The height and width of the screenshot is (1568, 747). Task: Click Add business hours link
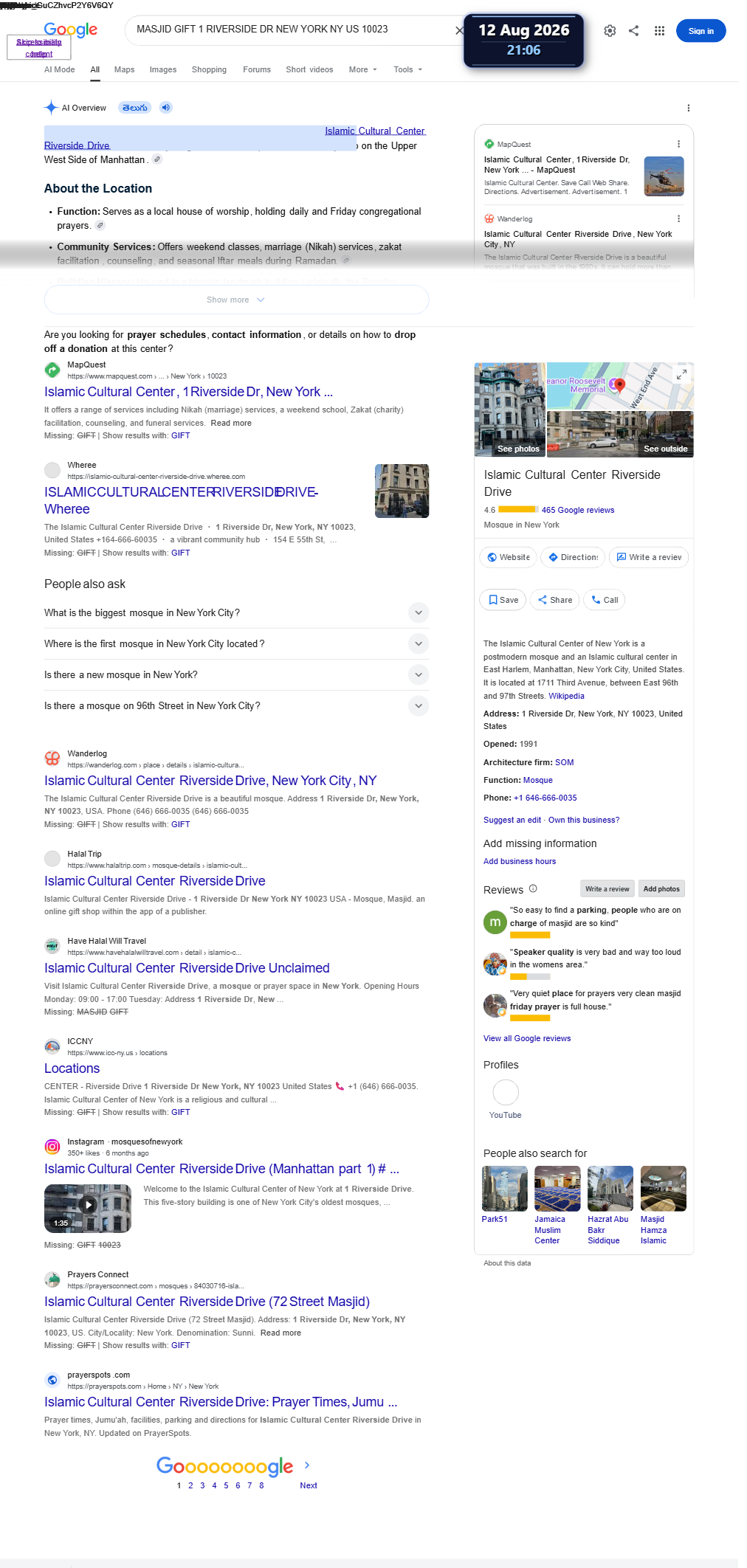click(x=520, y=861)
